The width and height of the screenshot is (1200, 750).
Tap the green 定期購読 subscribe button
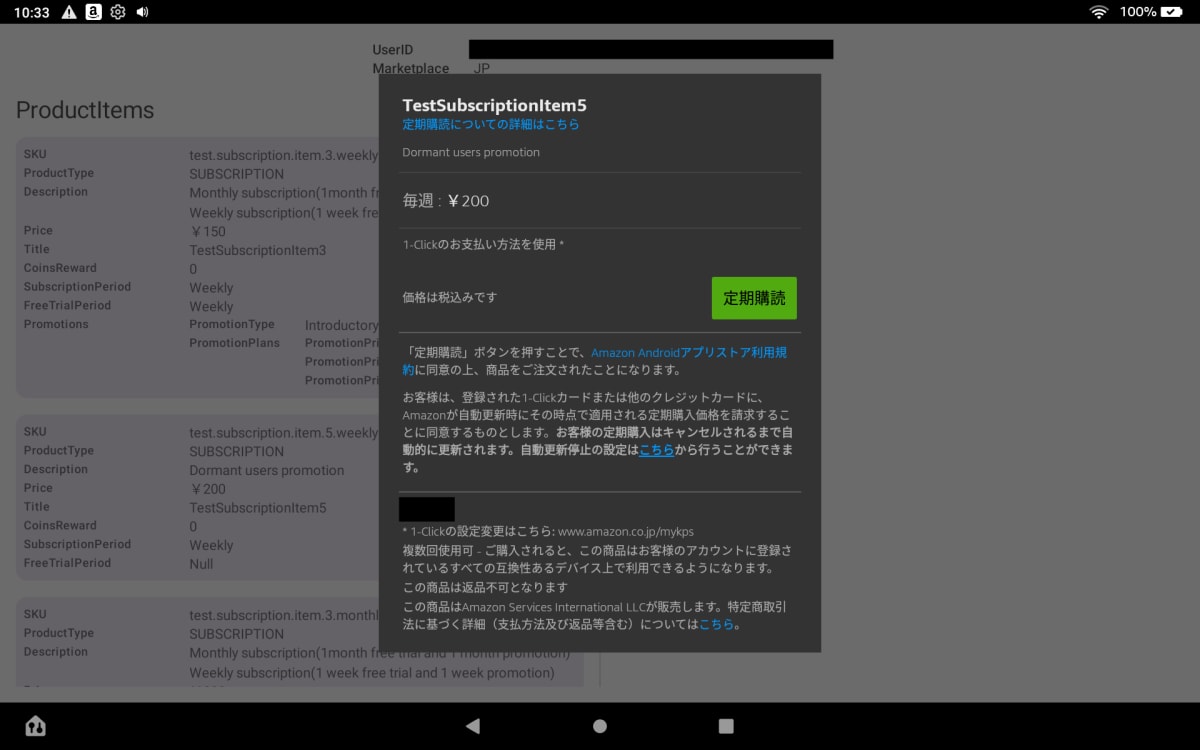[754, 298]
